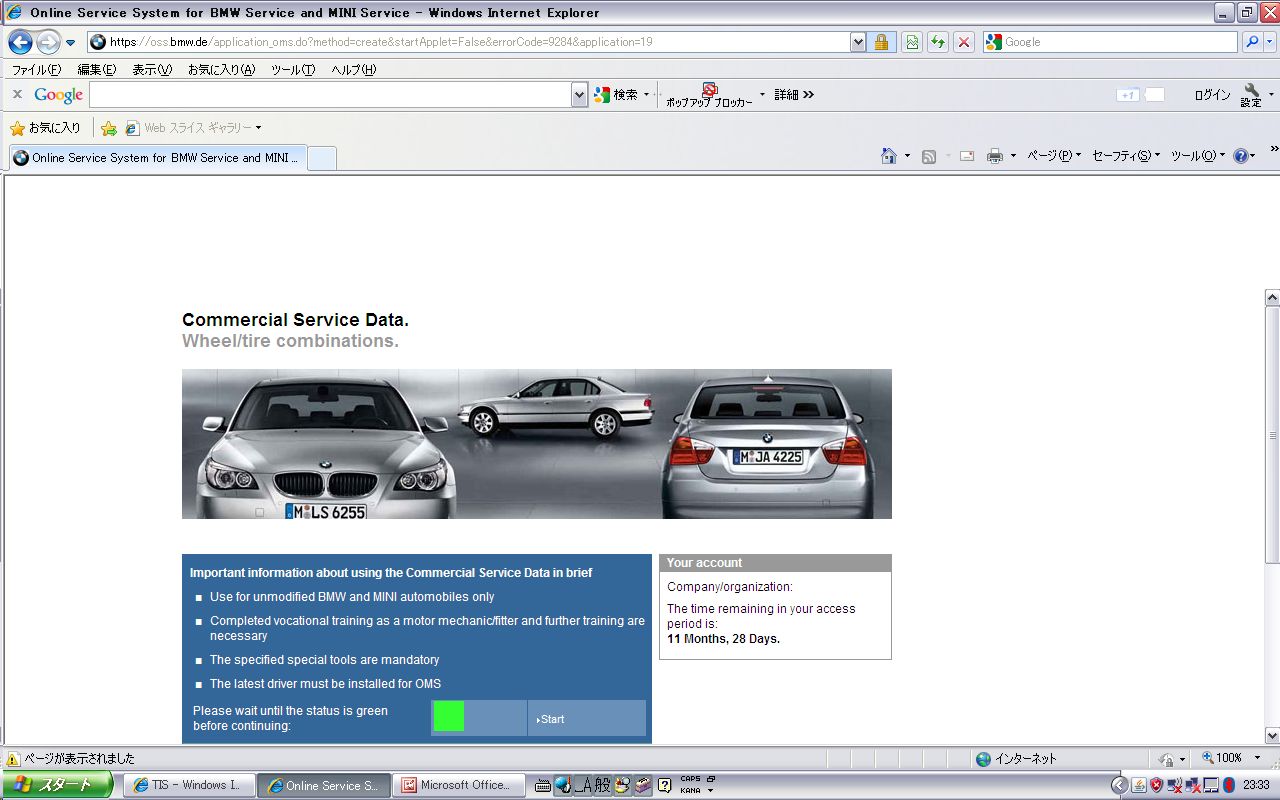Open the お気に入り(A) menu
This screenshot has height=800, width=1280.
pos(221,70)
